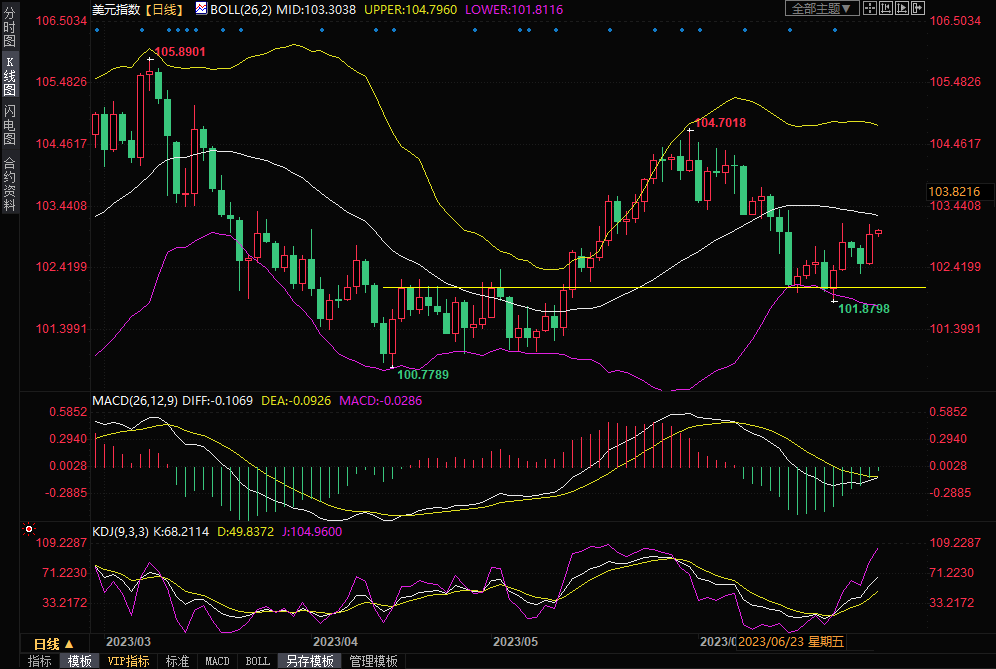Click the red sun icon beside KDJ
The width and height of the screenshot is (996, 669).
pos(29,529)
